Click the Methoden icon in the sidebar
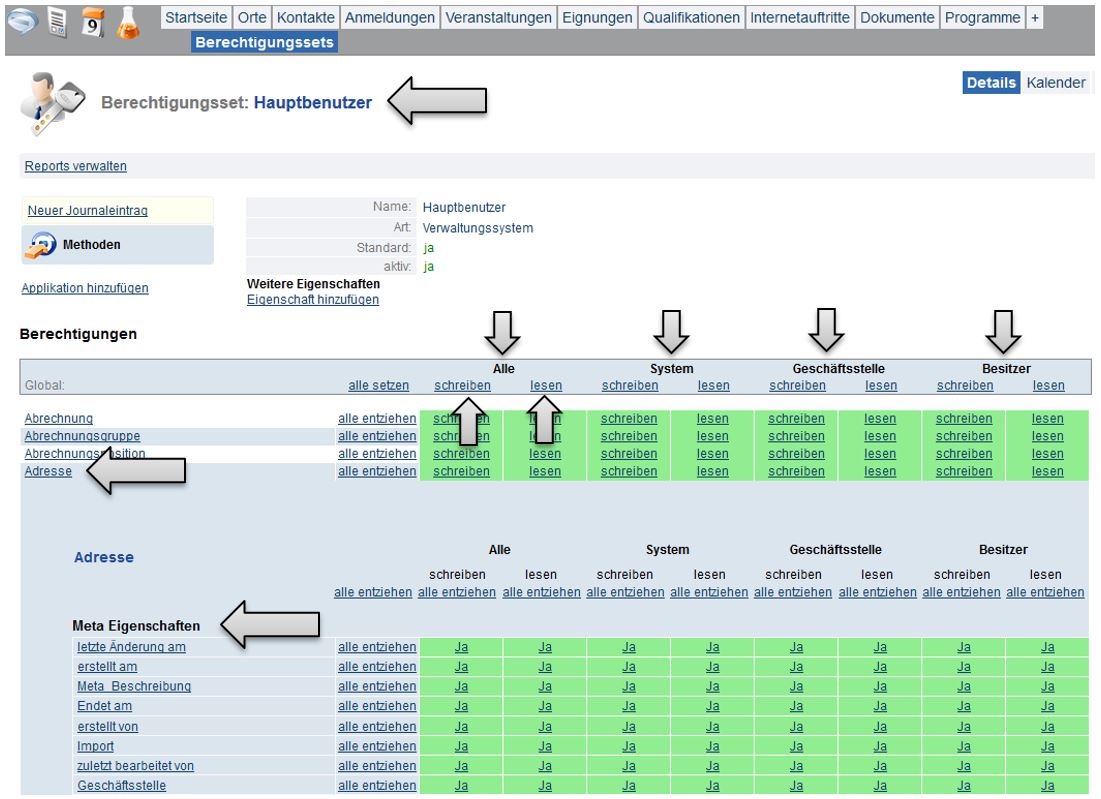The image size is (1101, 799). click(x=42, y=245)
